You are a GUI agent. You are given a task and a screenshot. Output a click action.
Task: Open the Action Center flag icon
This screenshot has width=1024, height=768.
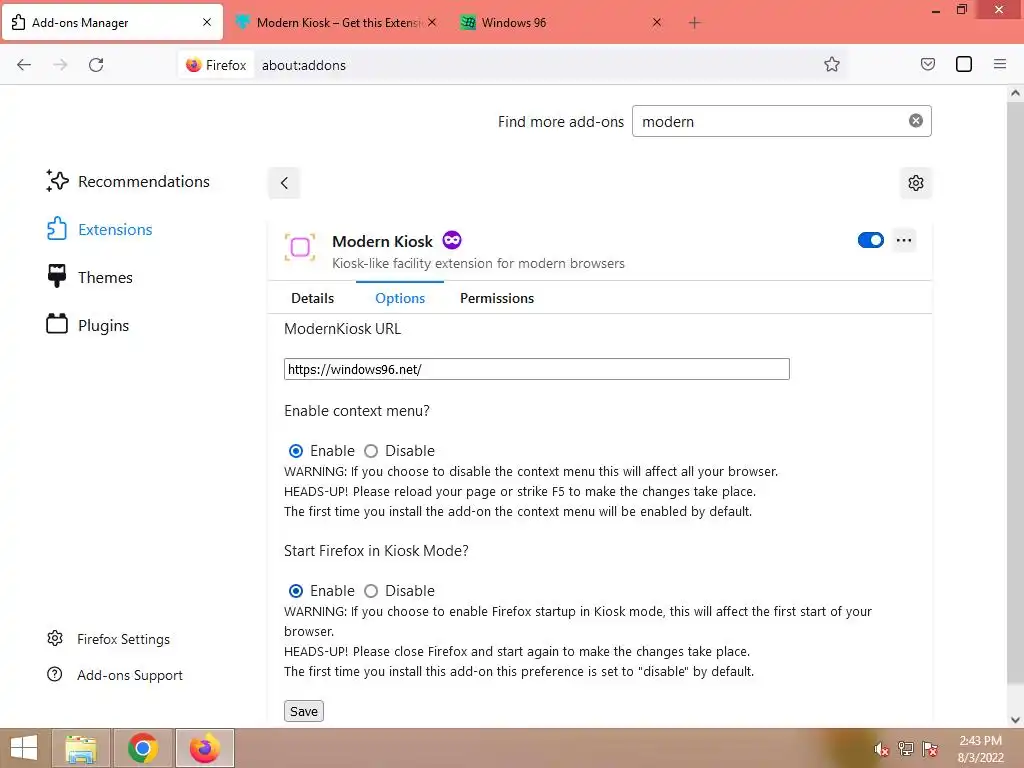pos(930,749)
